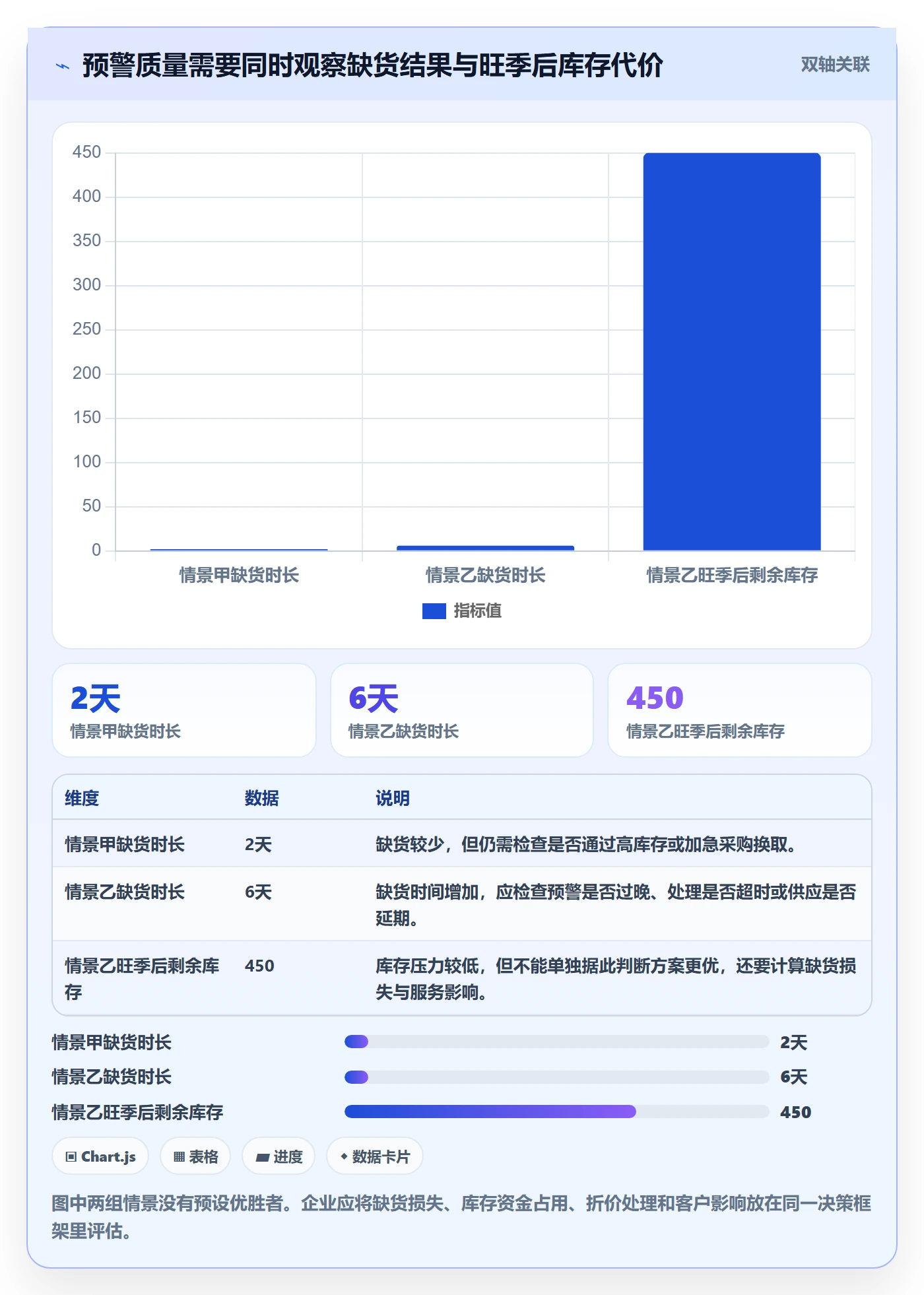Select the 情景乙旺季后剩余库存 table row cell

(x=142, y=979)
